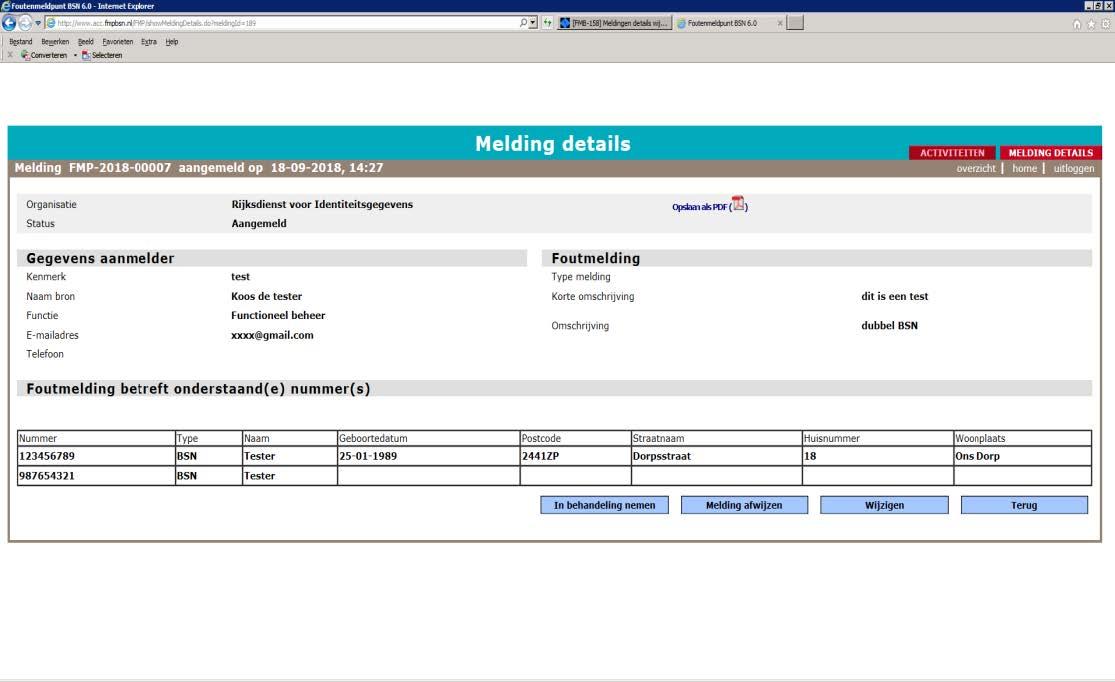Open the browser home icon
The image size is (1115, 682).
pyautogui.click(x=1077, y=23)
